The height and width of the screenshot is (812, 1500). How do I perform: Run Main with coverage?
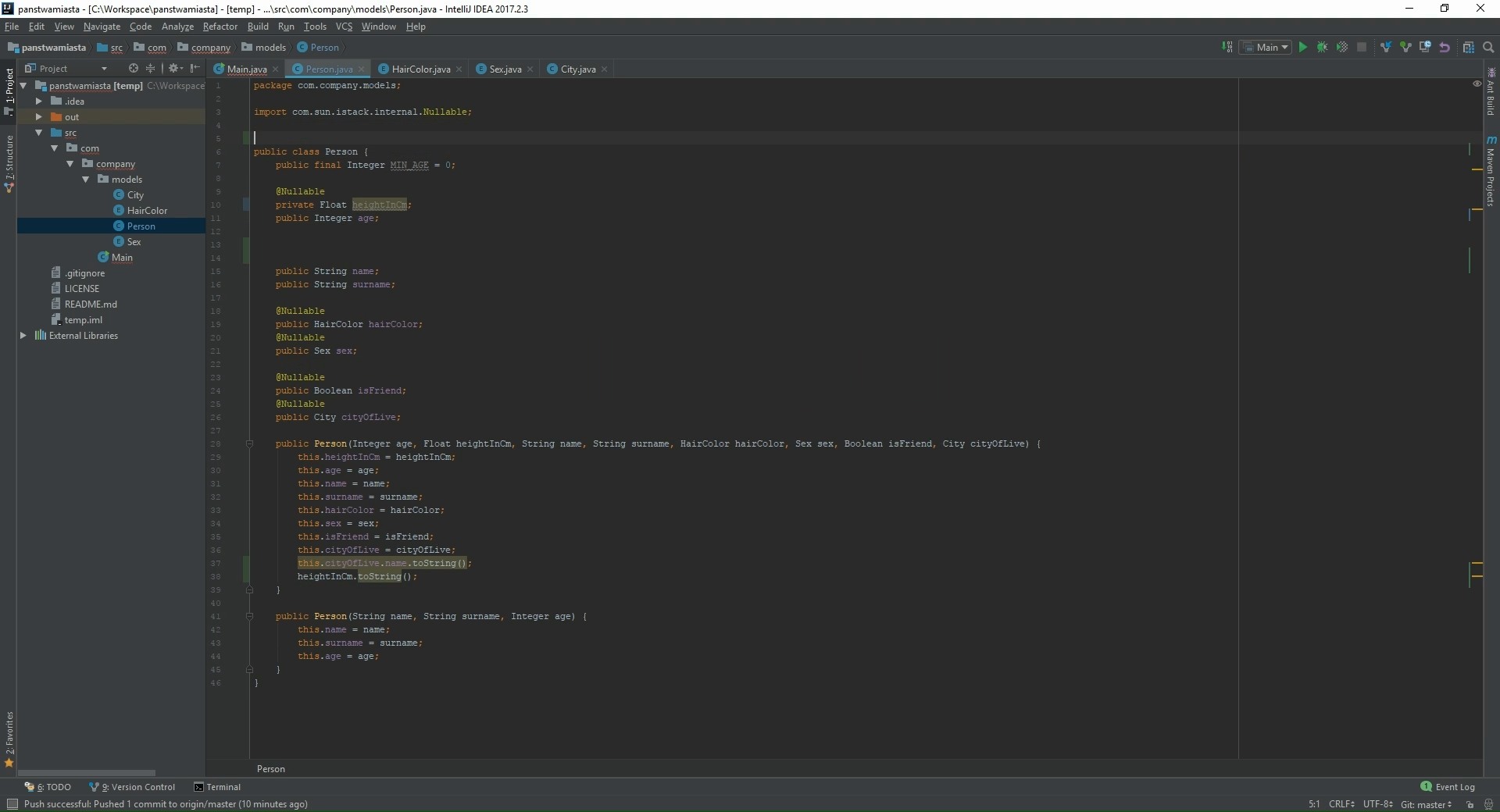[x=1342, y=47]
